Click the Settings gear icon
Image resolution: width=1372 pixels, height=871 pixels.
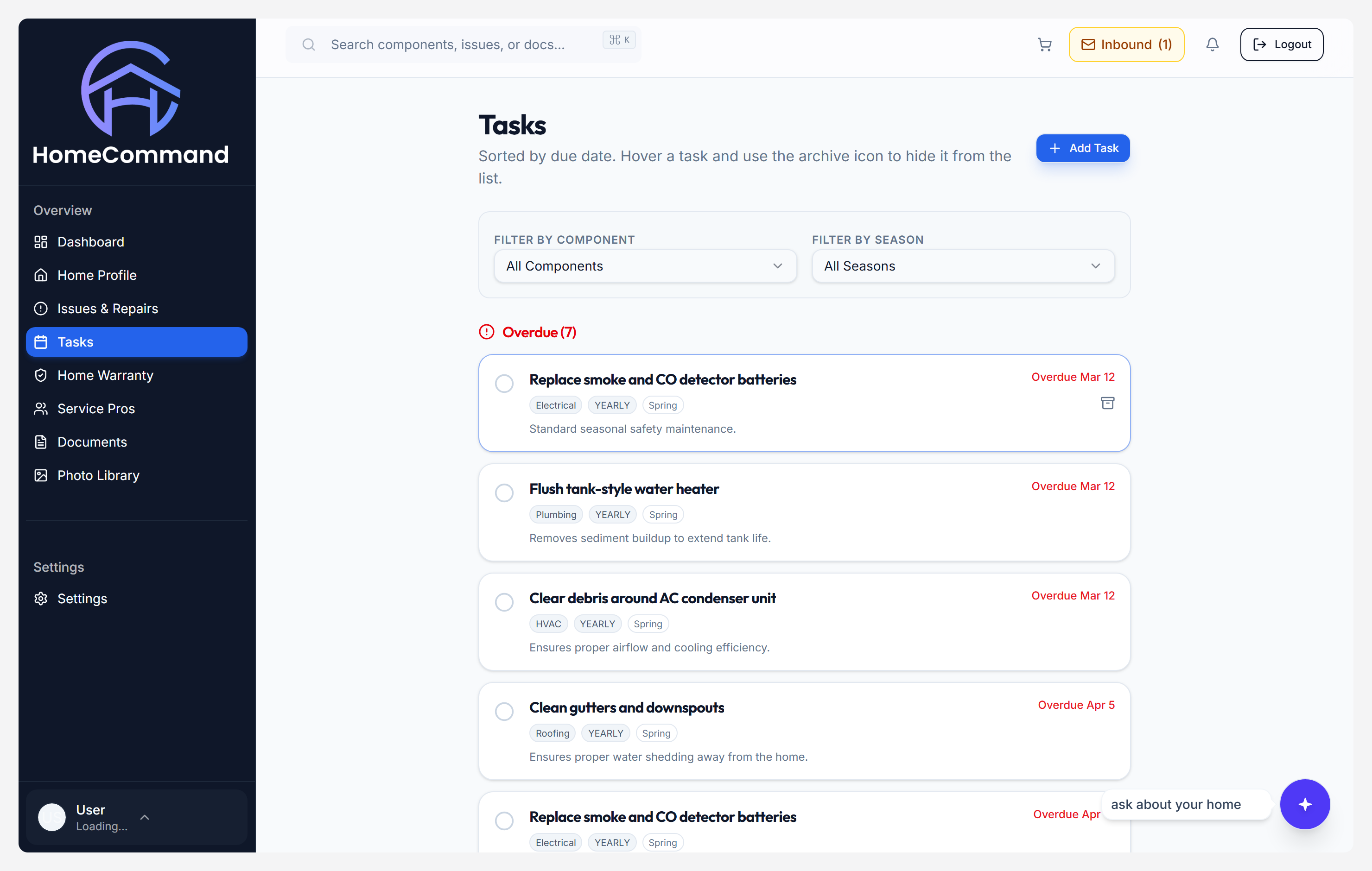coord(40,599)
